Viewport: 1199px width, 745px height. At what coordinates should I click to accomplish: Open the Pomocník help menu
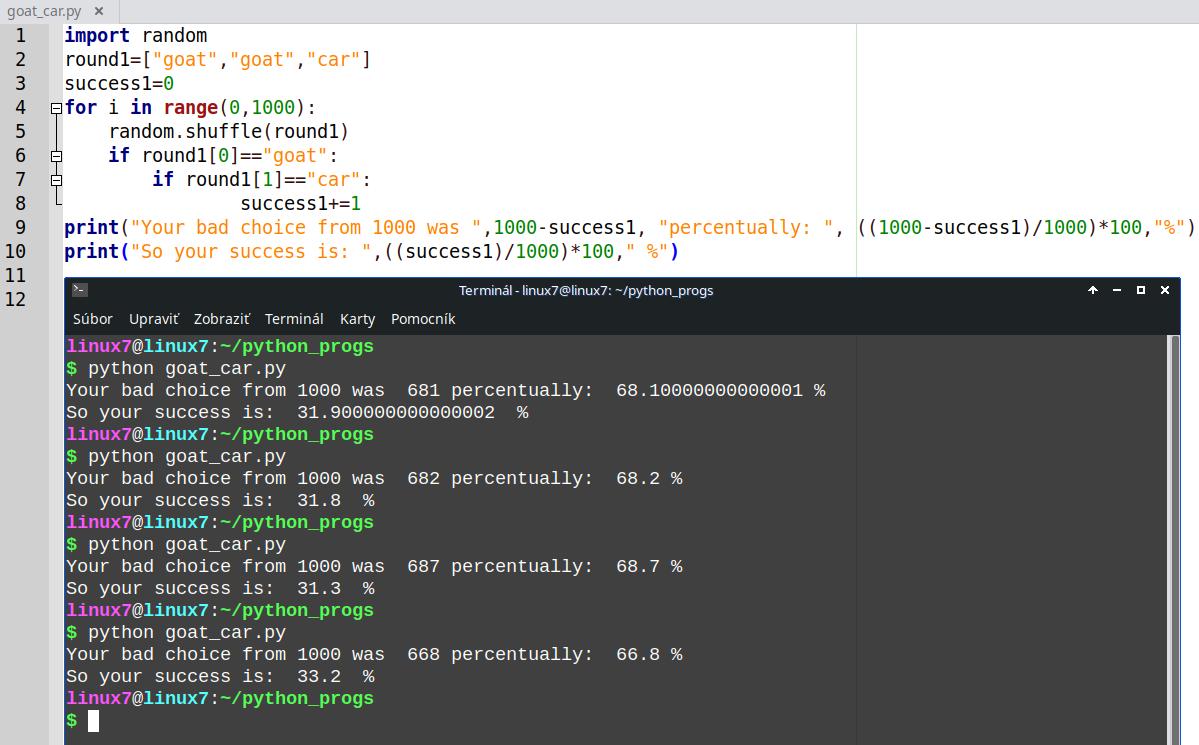coord(423,319)
